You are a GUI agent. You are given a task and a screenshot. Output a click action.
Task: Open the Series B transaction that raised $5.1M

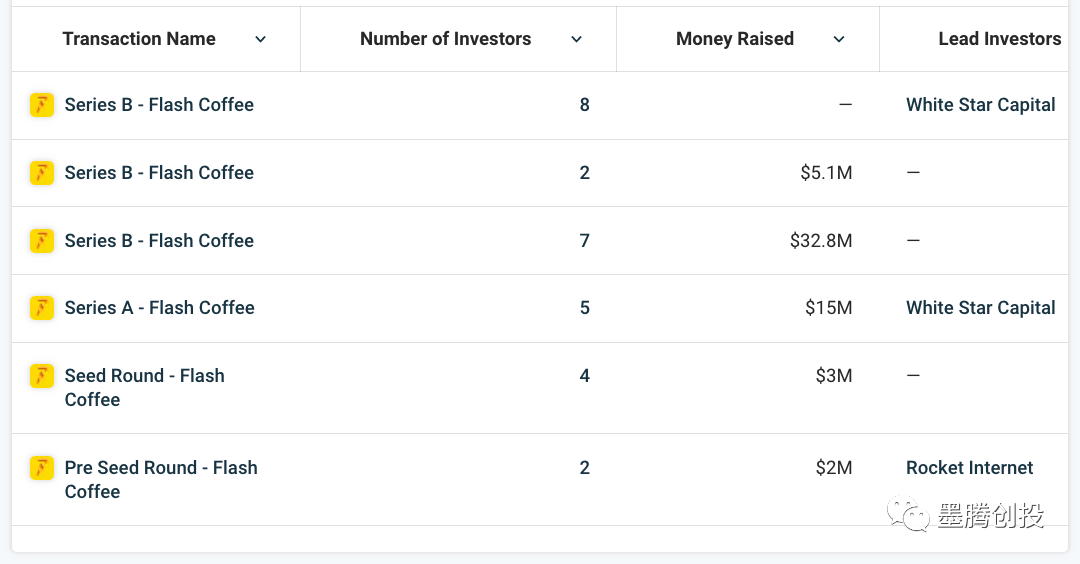pos(159,173)
